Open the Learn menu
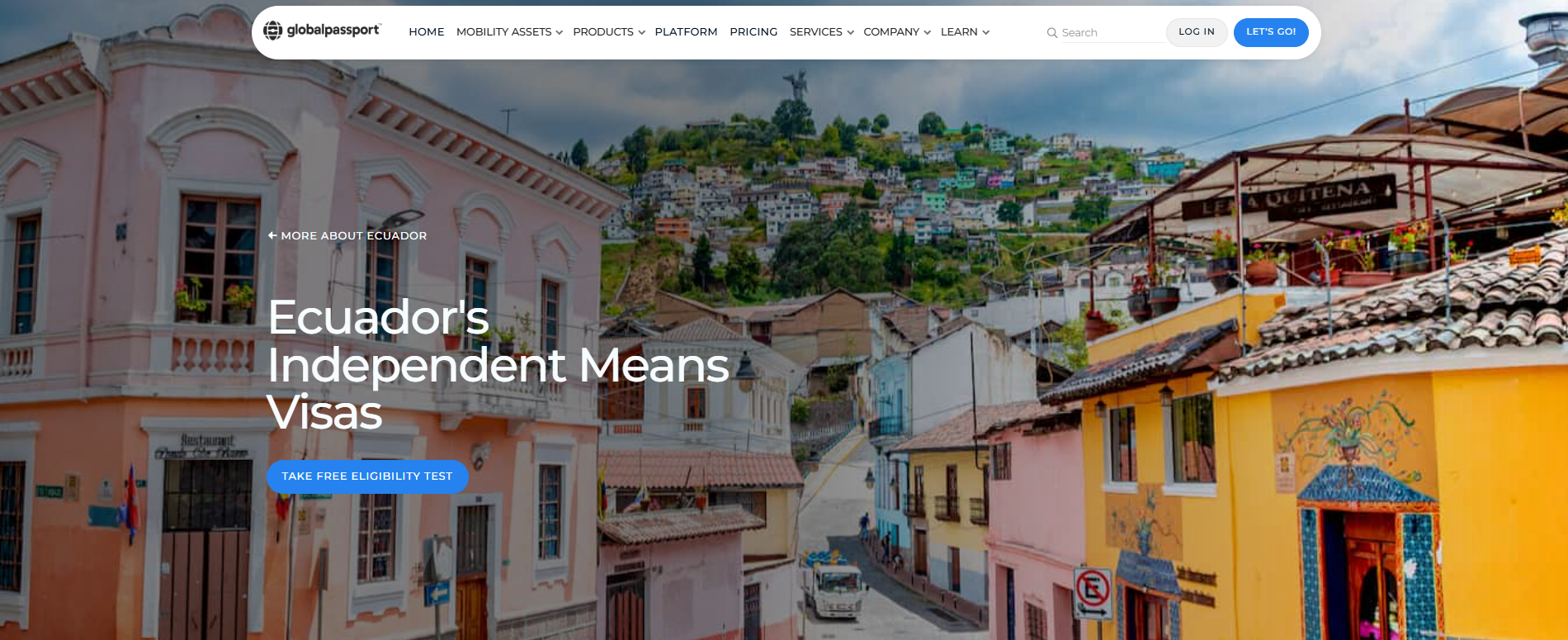The height and width of the screenshot is (640, 1568). (959, 31)
